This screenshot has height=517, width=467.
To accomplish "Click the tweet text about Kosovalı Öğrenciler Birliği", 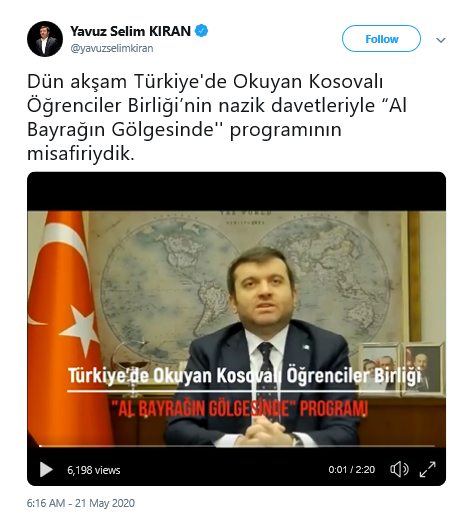I will pyautogui.click(x=217, y=117).
